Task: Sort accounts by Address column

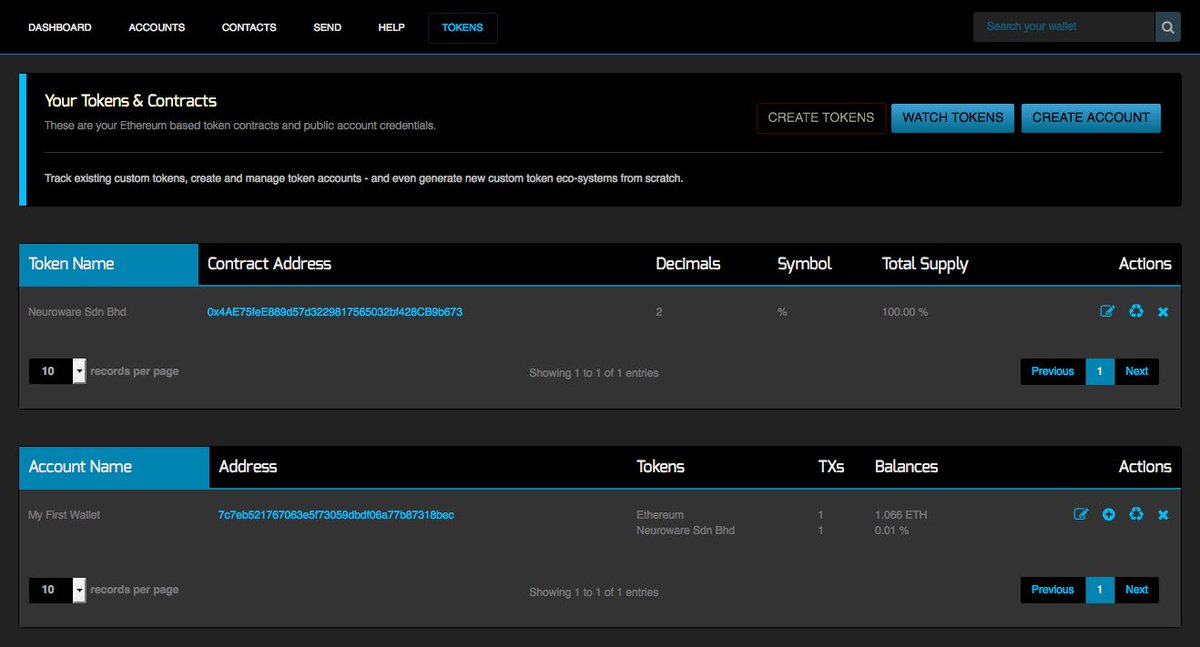Action: [x=248, y=467]
